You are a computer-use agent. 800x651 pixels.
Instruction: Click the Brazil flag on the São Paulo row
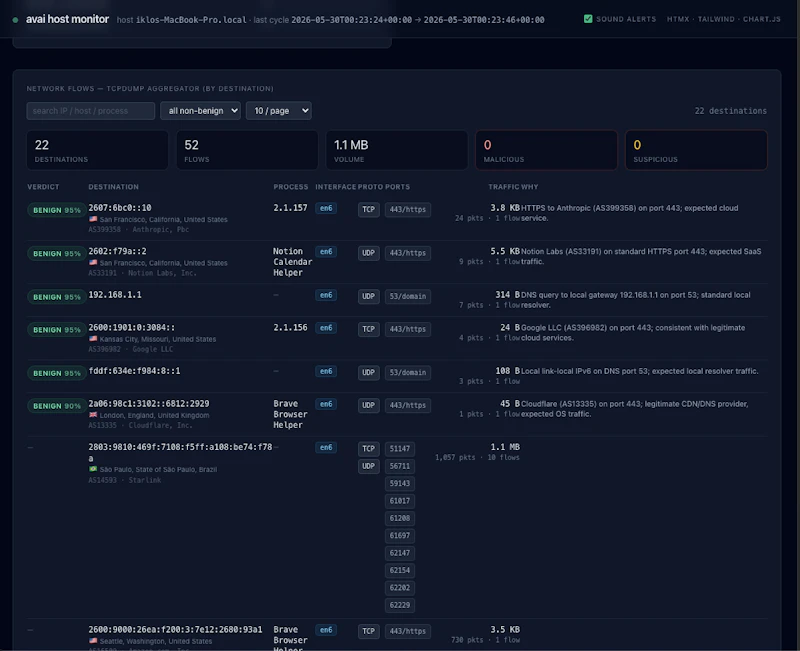click(93, 469)
